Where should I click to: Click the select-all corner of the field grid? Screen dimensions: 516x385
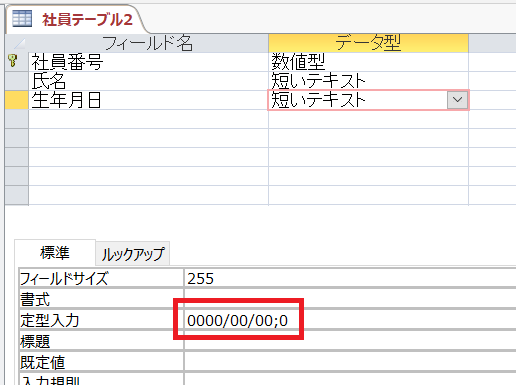click(17, 43)
